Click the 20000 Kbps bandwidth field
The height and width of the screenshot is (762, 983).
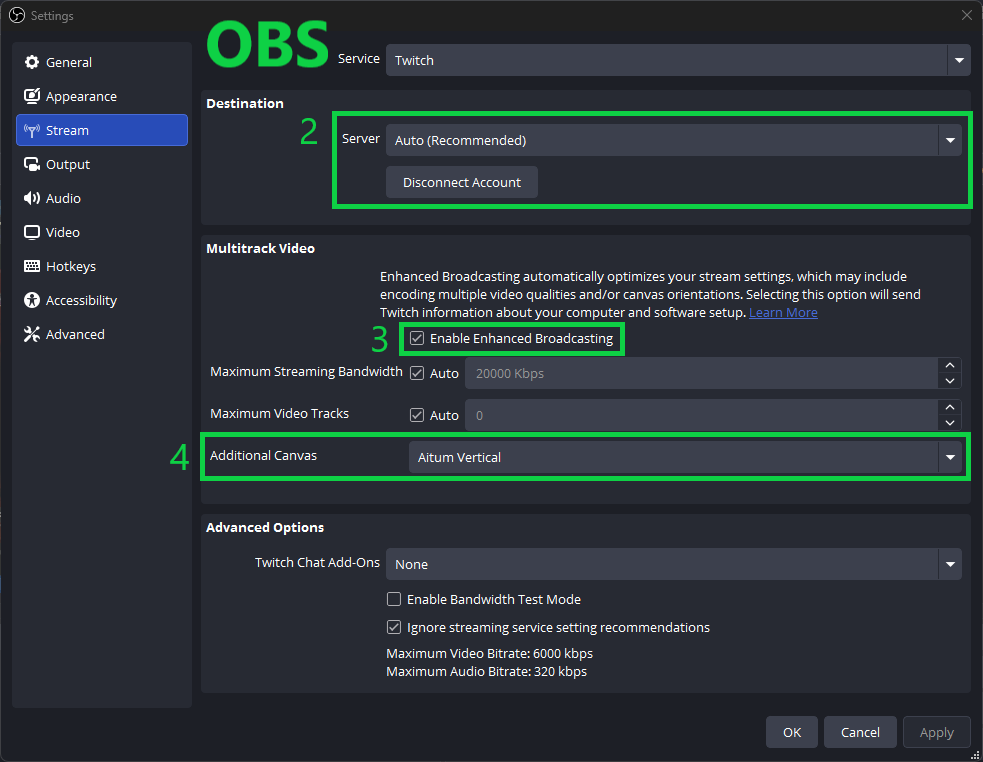pyautogui.click(x=702, y=373)
